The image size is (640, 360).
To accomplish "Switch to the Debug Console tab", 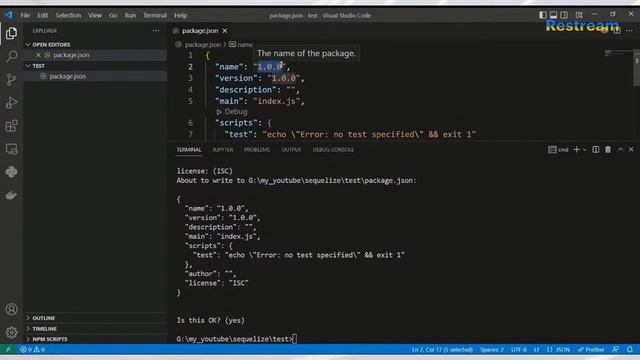I will coord(333,150).
